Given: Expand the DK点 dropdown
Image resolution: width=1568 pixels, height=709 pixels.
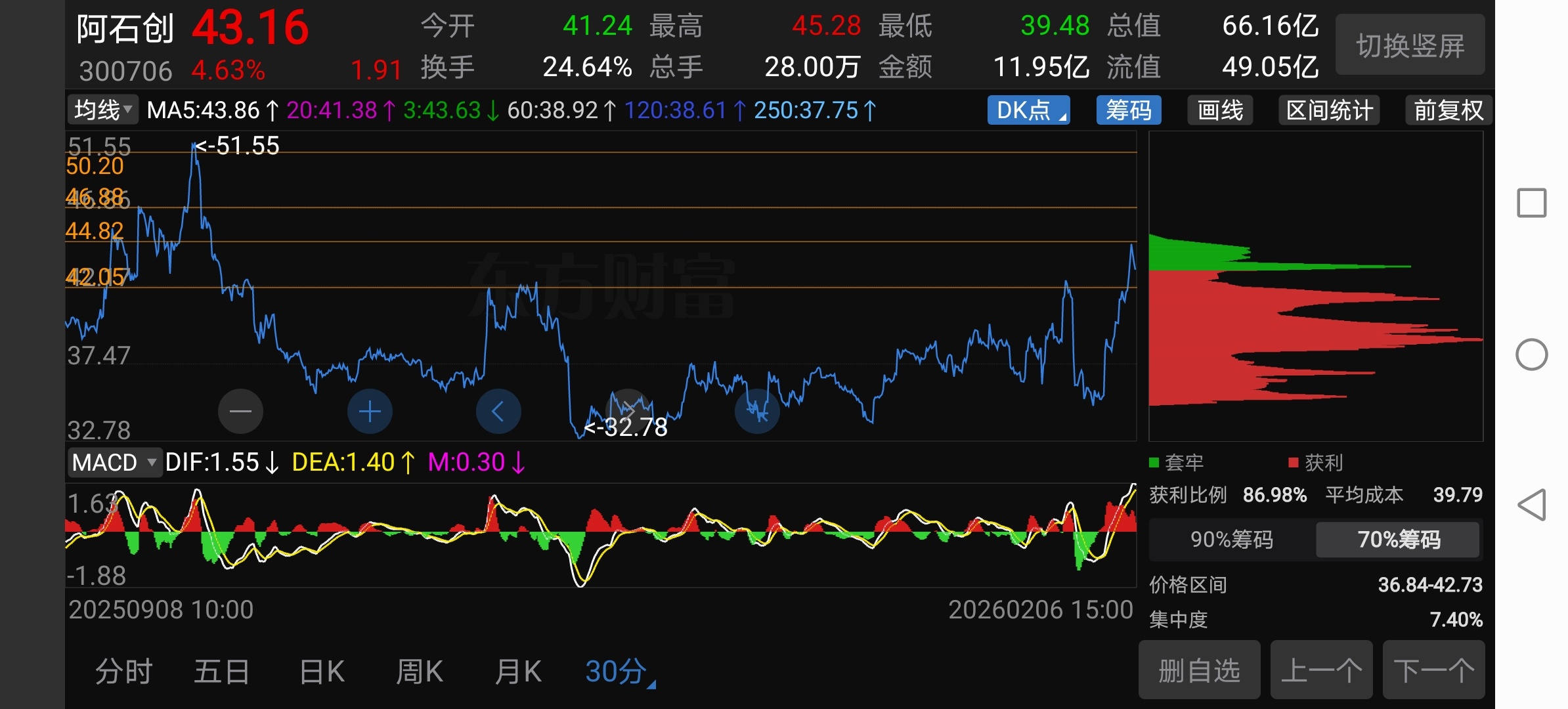Looking at the screenshot, I should tap(1028, 110).
